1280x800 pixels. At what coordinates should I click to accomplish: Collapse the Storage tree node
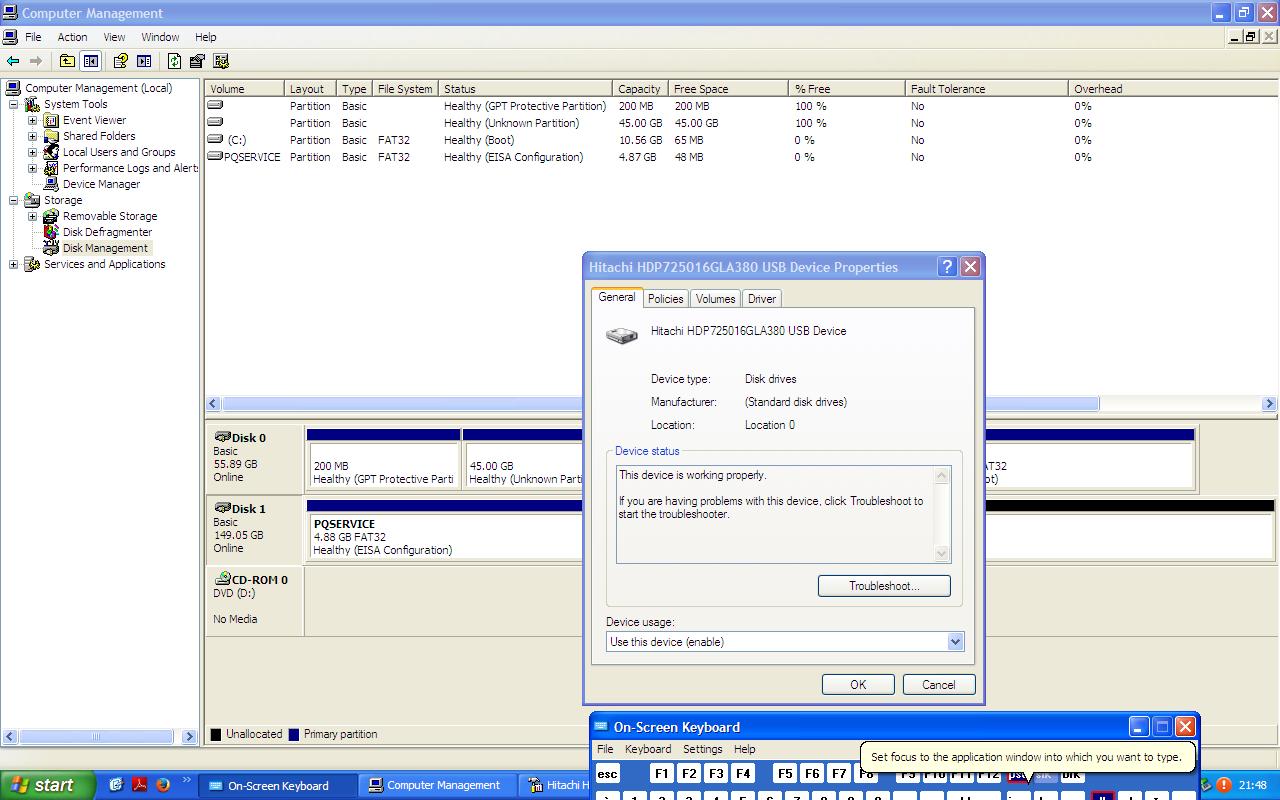click(13, 200)
